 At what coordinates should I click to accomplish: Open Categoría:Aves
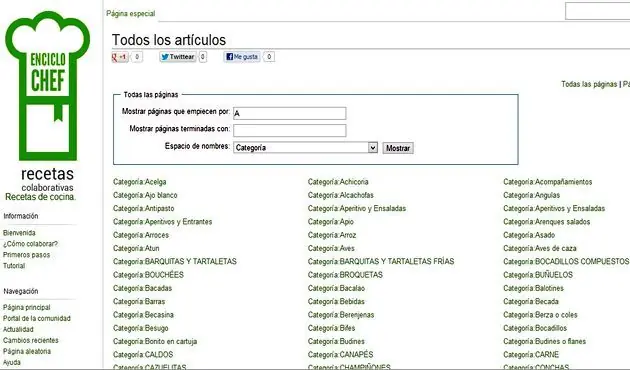pyautogui.click(x=331, y=248)
